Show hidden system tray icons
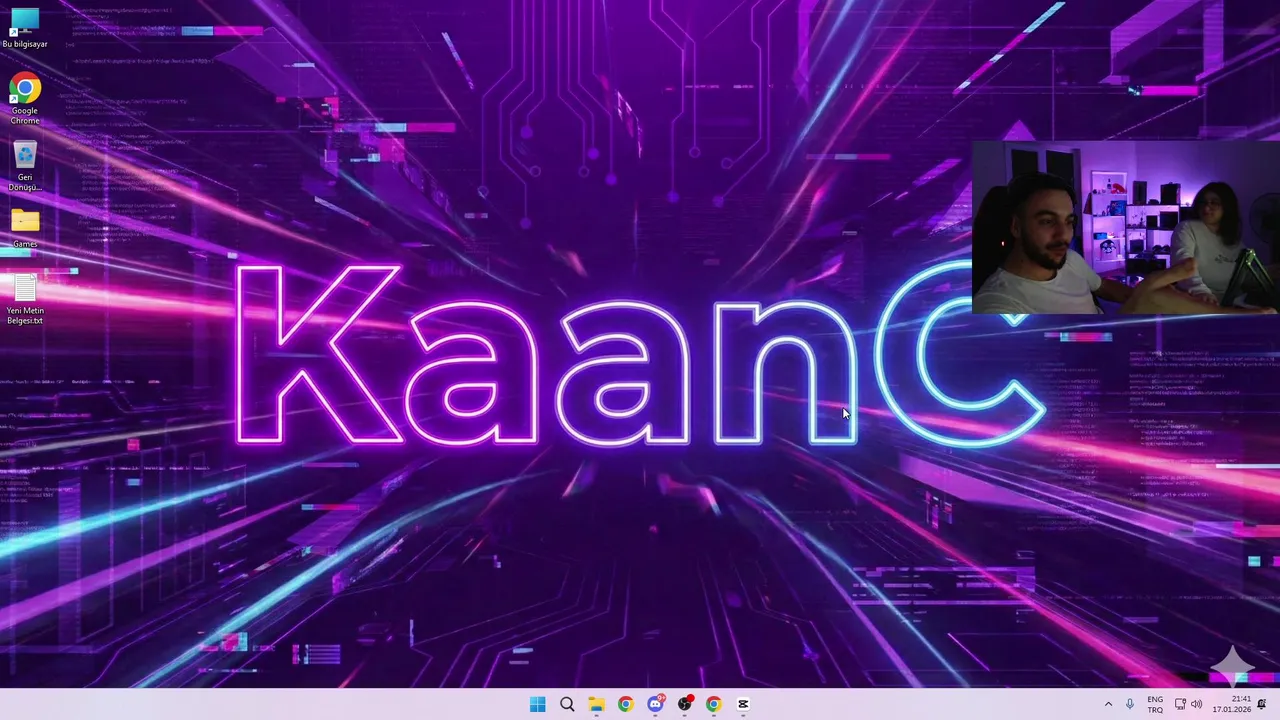 pyautogui.click(x=1108, y=704)
